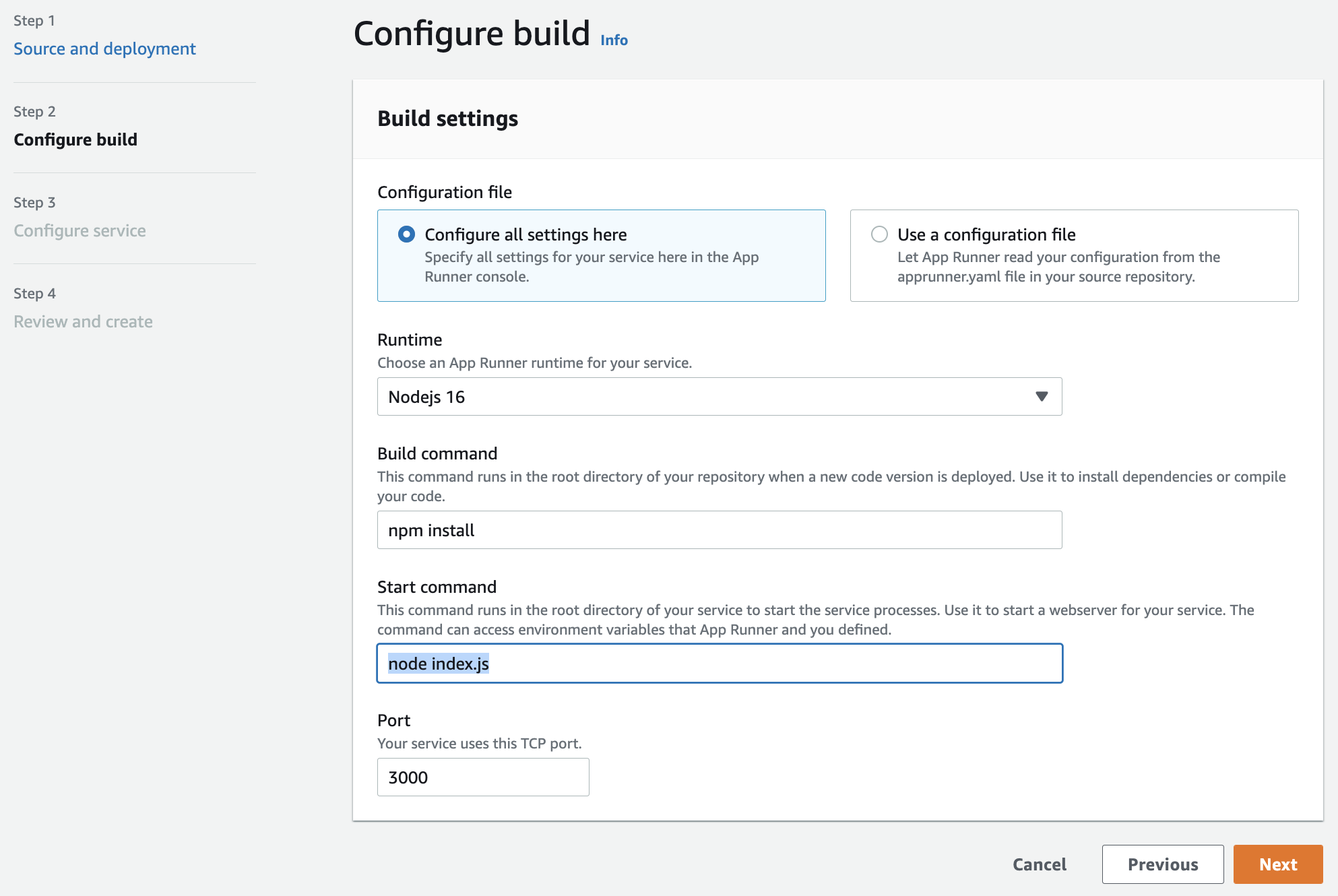Click the Previous button to go back
Screen dimensions: 1338x896
(1162, 864)
